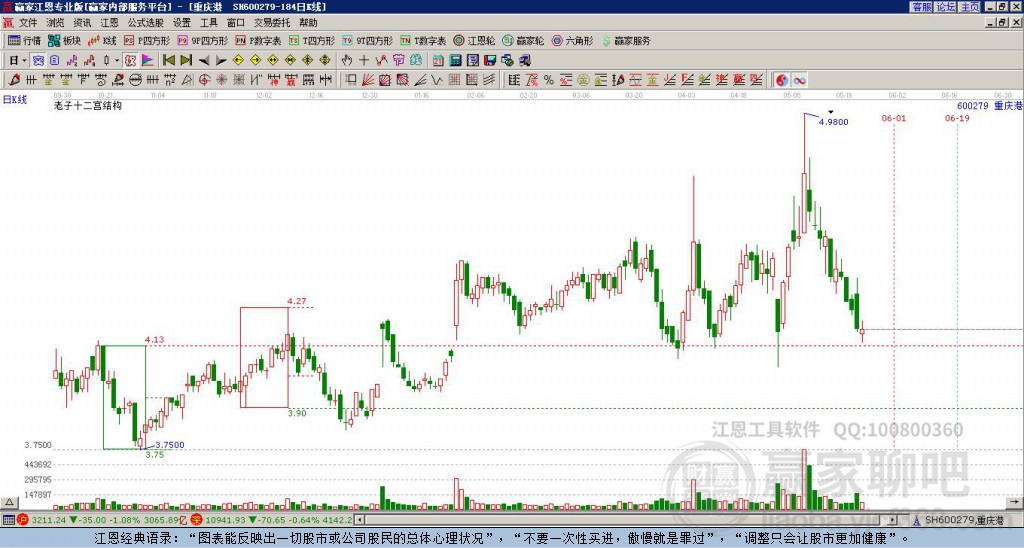
Task: Select the red fan lines tool
Action: (x=368, y=80)
